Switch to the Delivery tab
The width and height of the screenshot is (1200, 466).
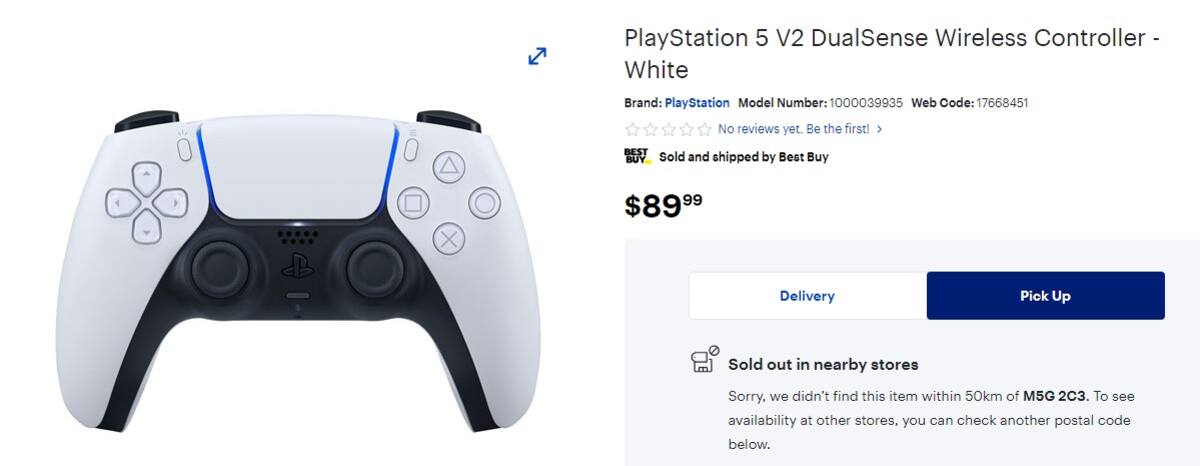pos(807,296)
